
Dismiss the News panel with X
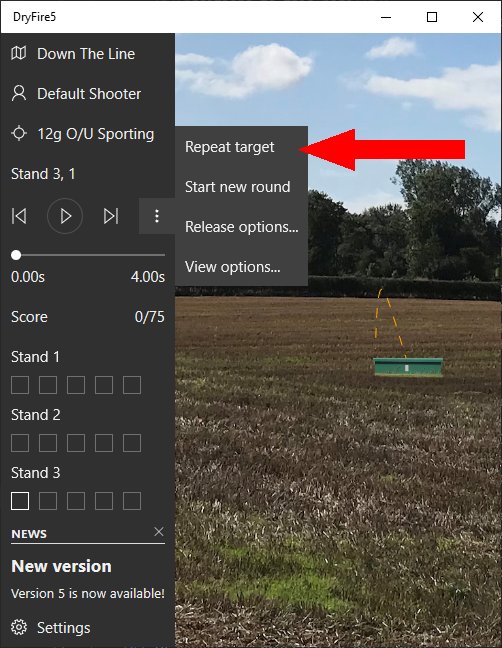[159, 531]
